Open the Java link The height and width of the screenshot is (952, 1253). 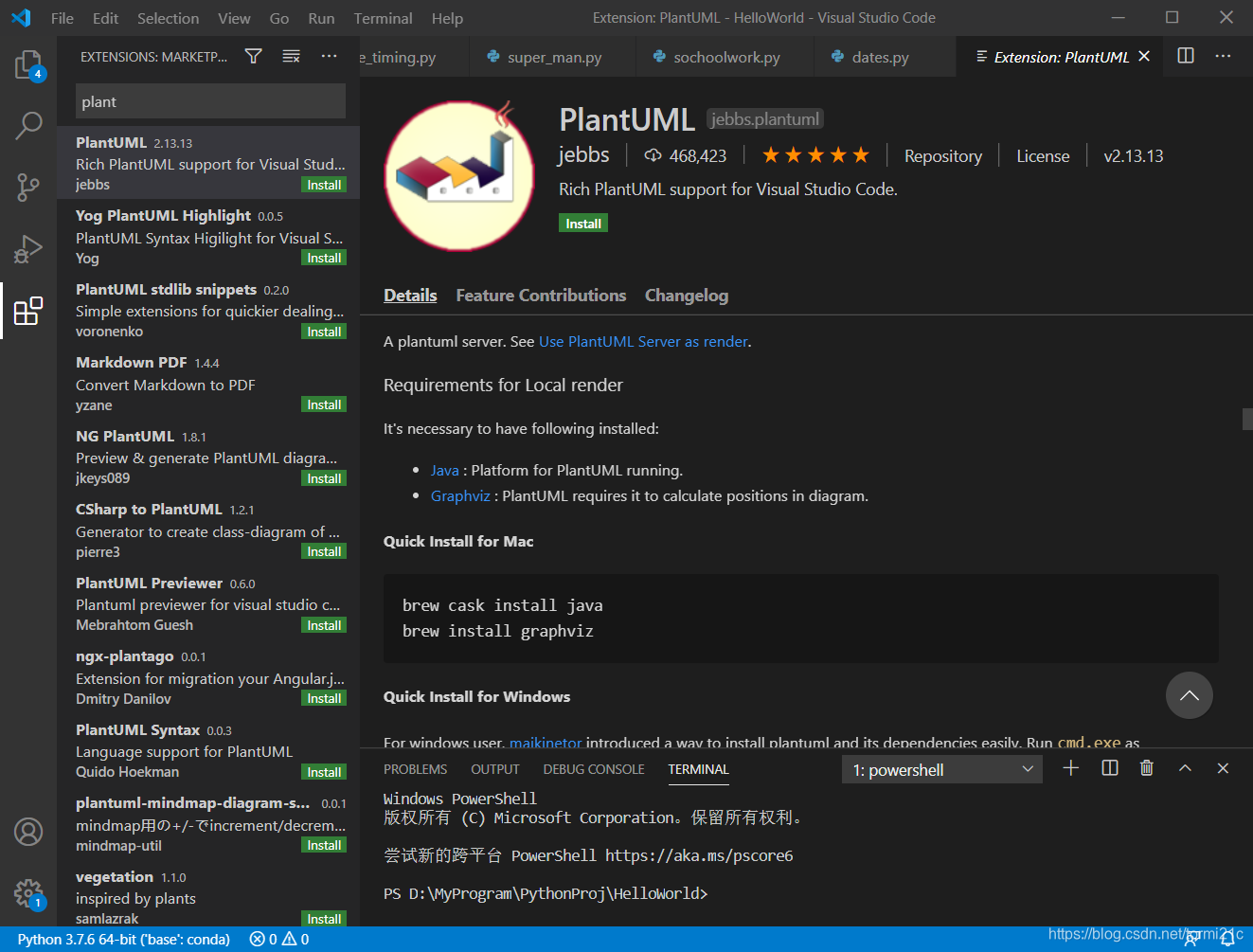click(444, 470)
